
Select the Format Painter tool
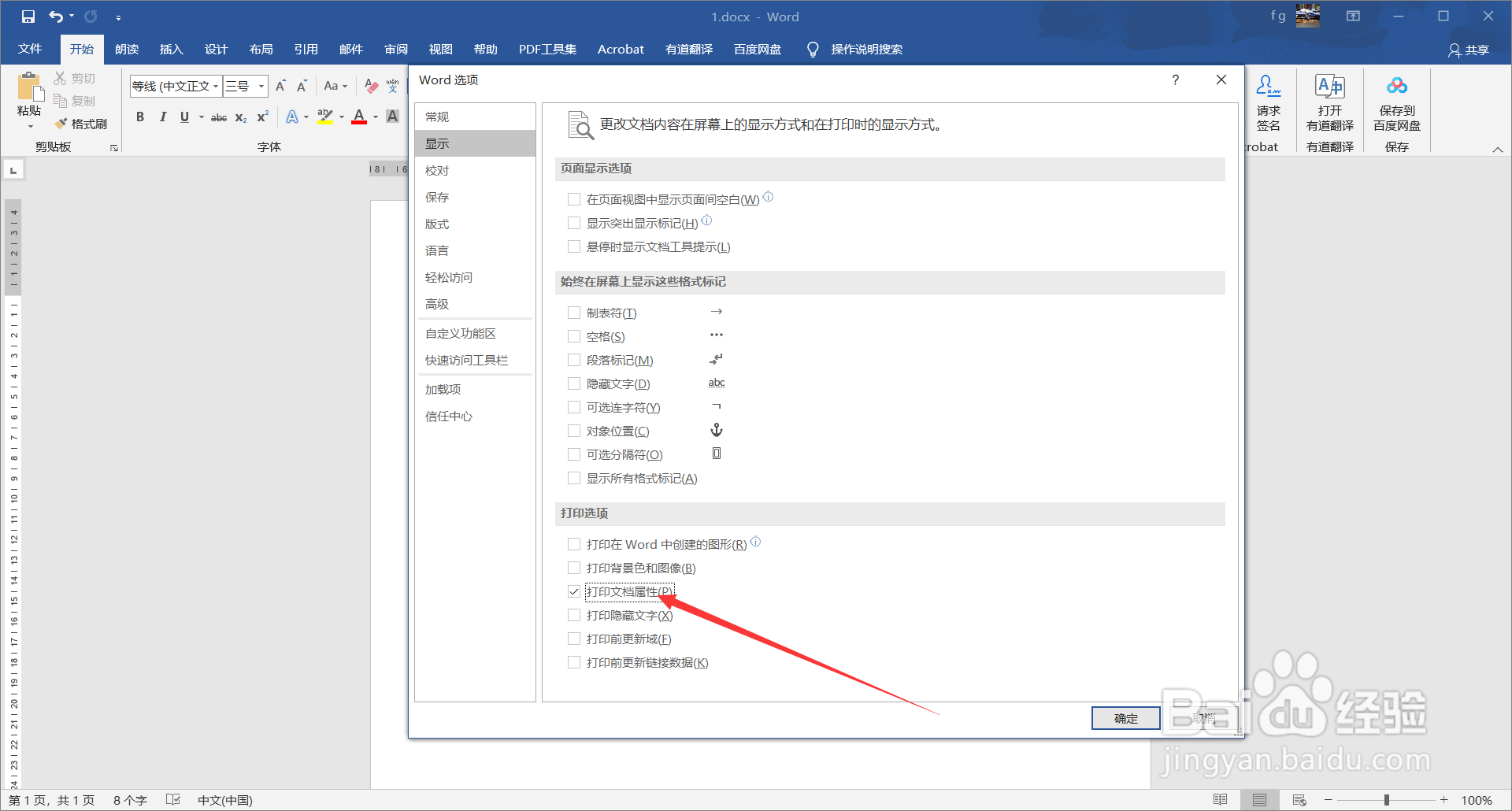coord(81,123)
